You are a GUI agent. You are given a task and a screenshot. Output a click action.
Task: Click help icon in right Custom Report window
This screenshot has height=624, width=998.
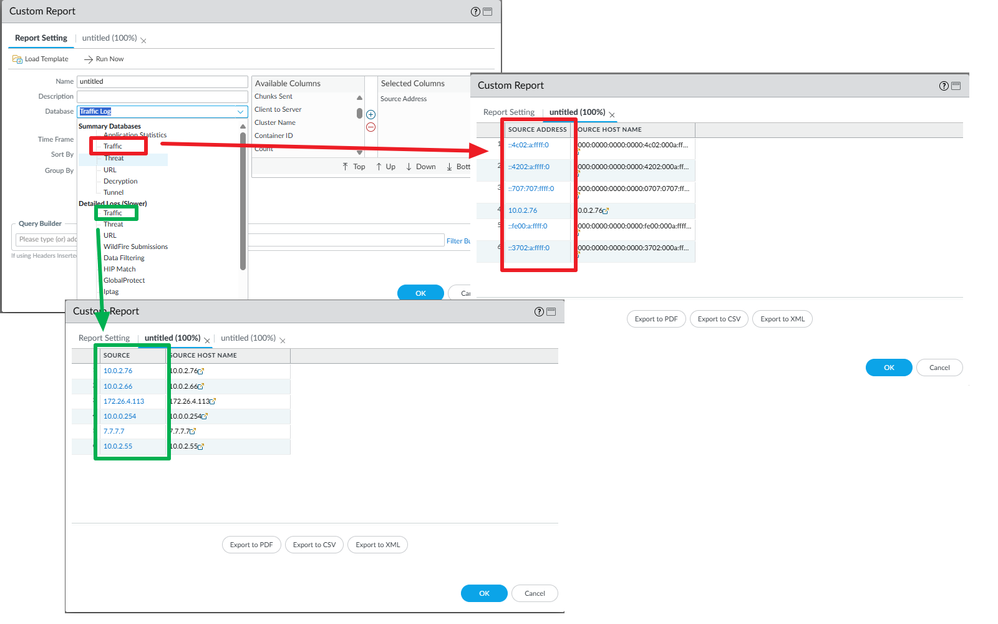(x=943, y=86)
